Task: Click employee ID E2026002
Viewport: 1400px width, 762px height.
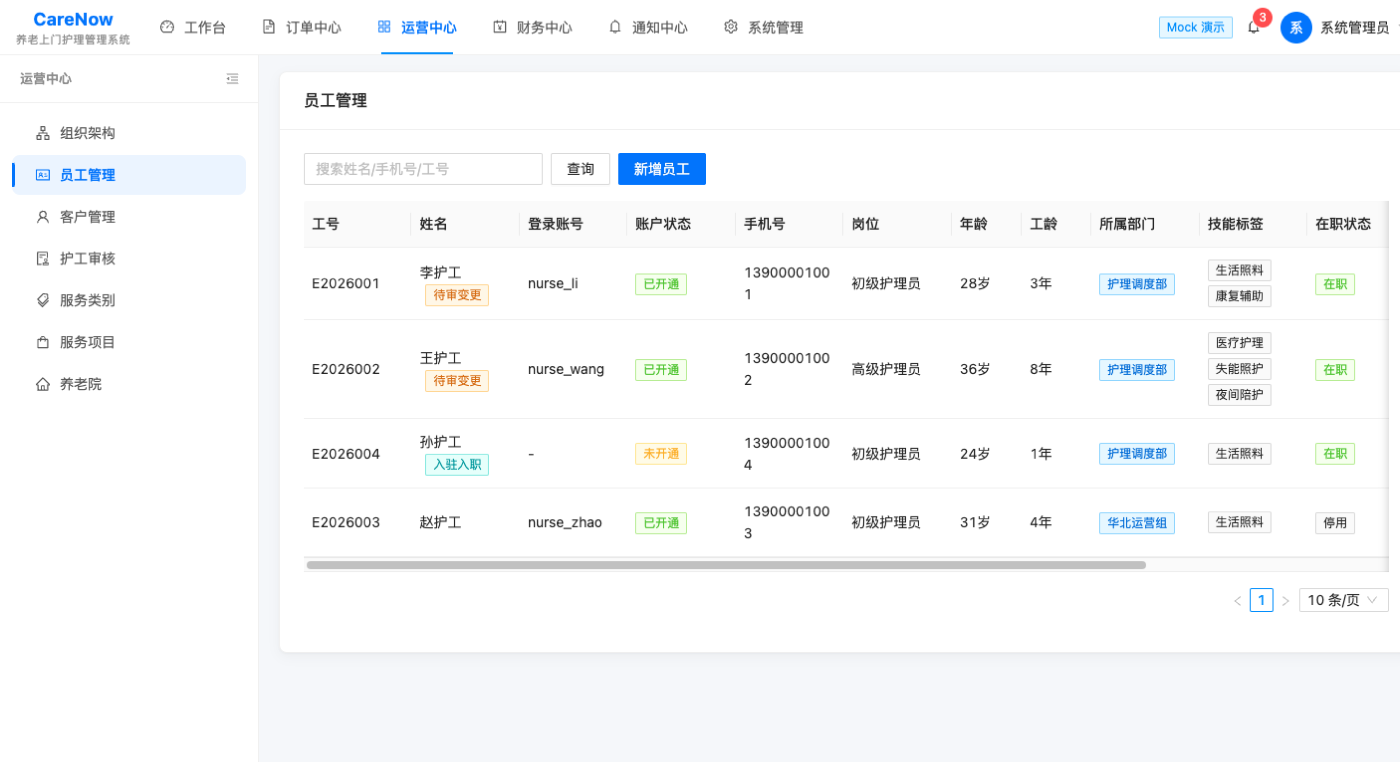Action: tap(346, 369)
